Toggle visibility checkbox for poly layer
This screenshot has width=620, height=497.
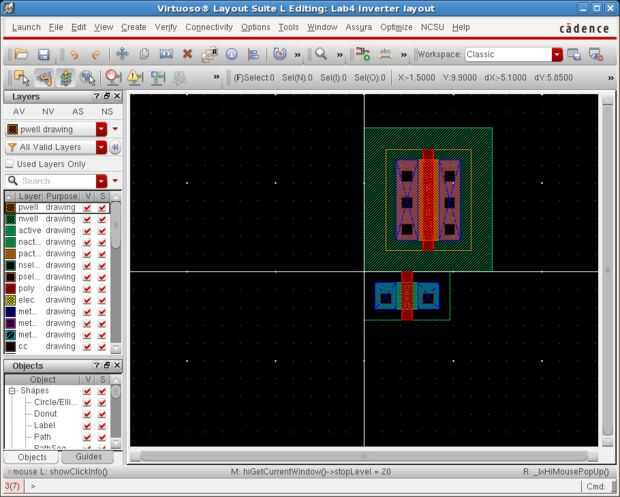click(87, 289)
